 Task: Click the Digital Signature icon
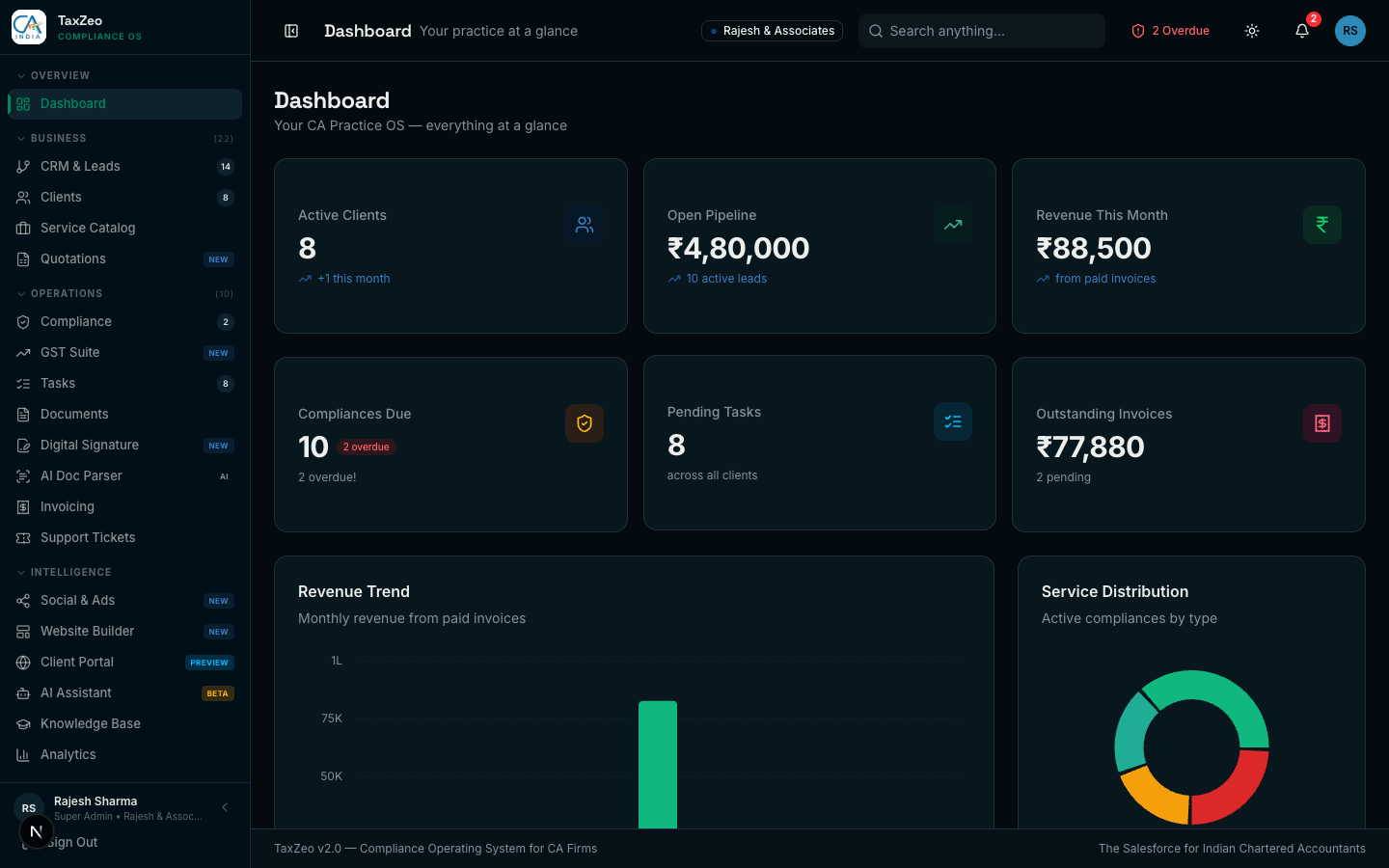pyautogui.click(x=23, y=446)
